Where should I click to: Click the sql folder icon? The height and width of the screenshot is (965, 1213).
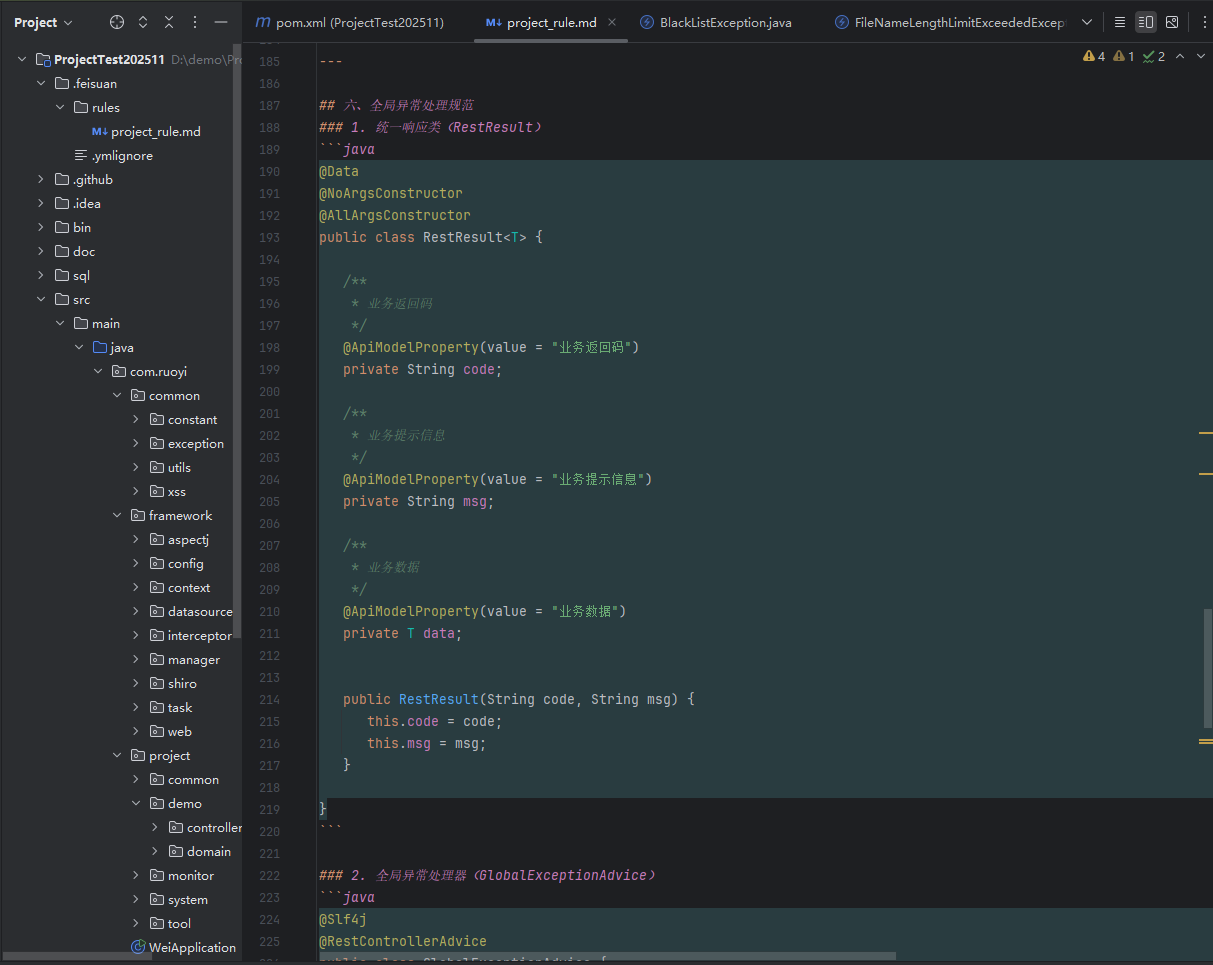62,275
